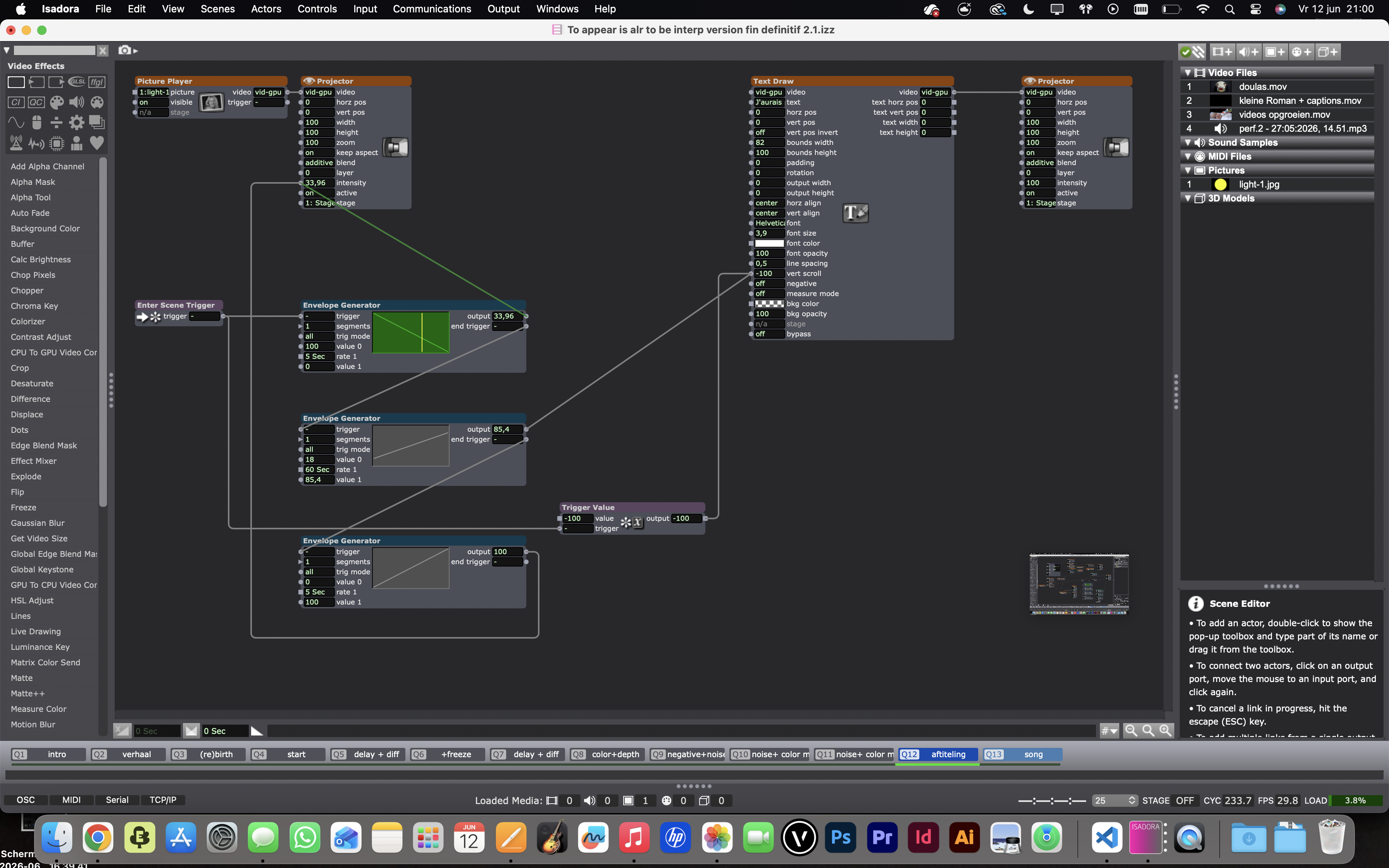The width and height of the screenshot is (1389, 868).
Task: Import MIDI file with MIDI plus icon
Action: 1301,52
